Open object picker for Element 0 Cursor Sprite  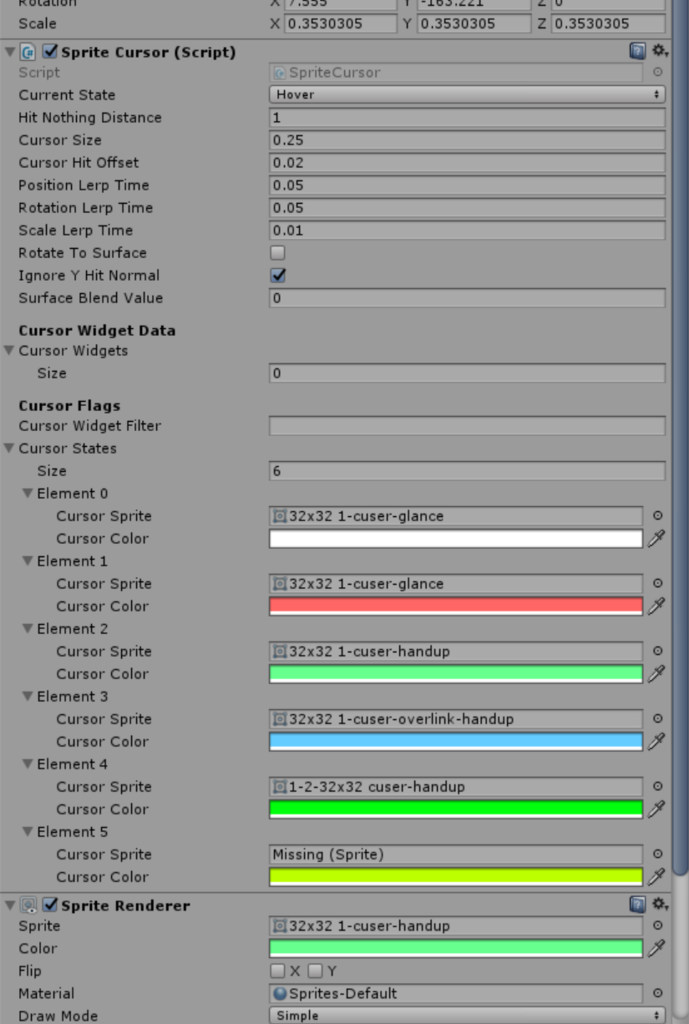coord(658,516)
